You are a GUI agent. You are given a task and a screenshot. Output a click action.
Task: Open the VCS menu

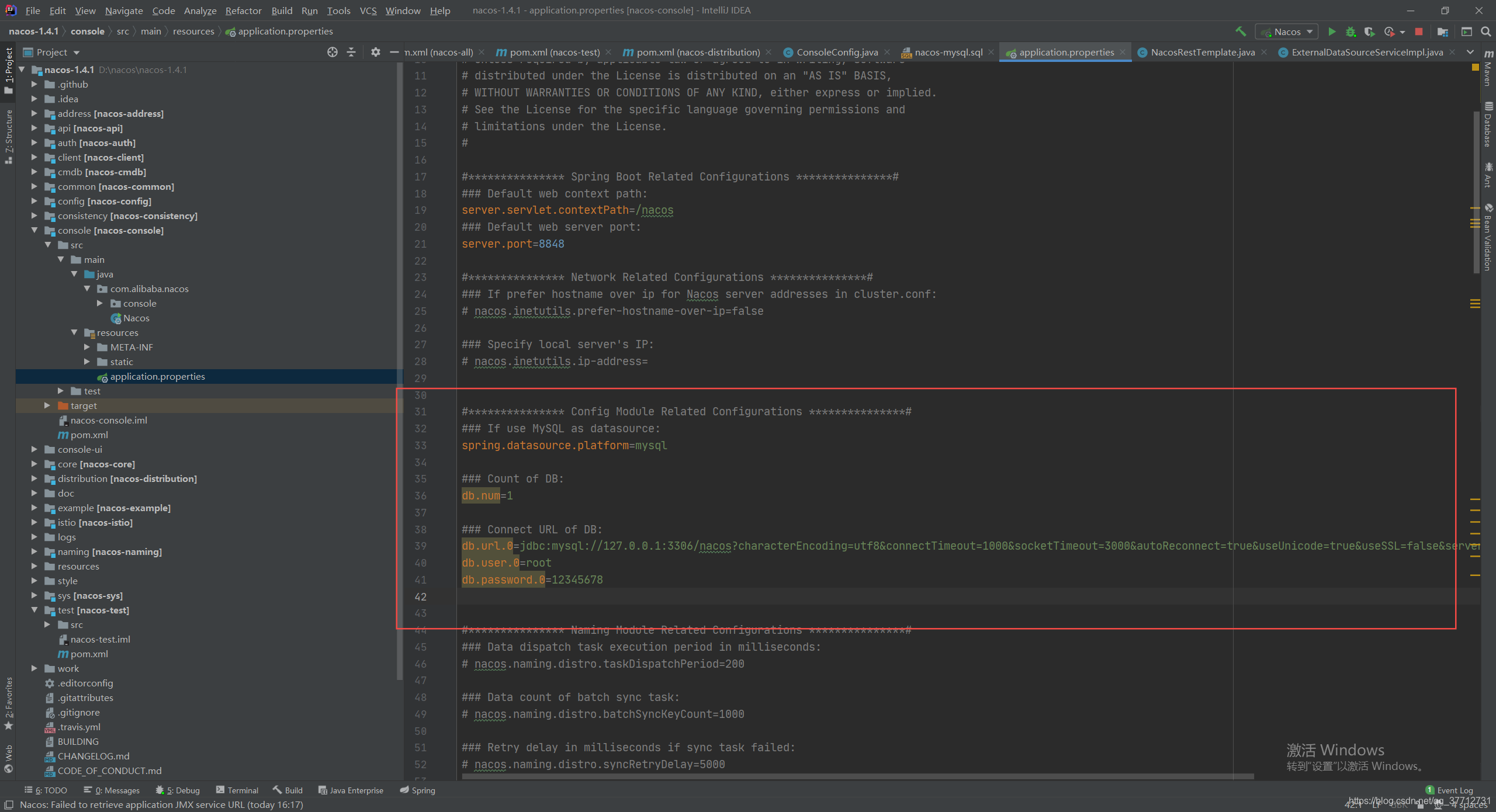[368, 11]
